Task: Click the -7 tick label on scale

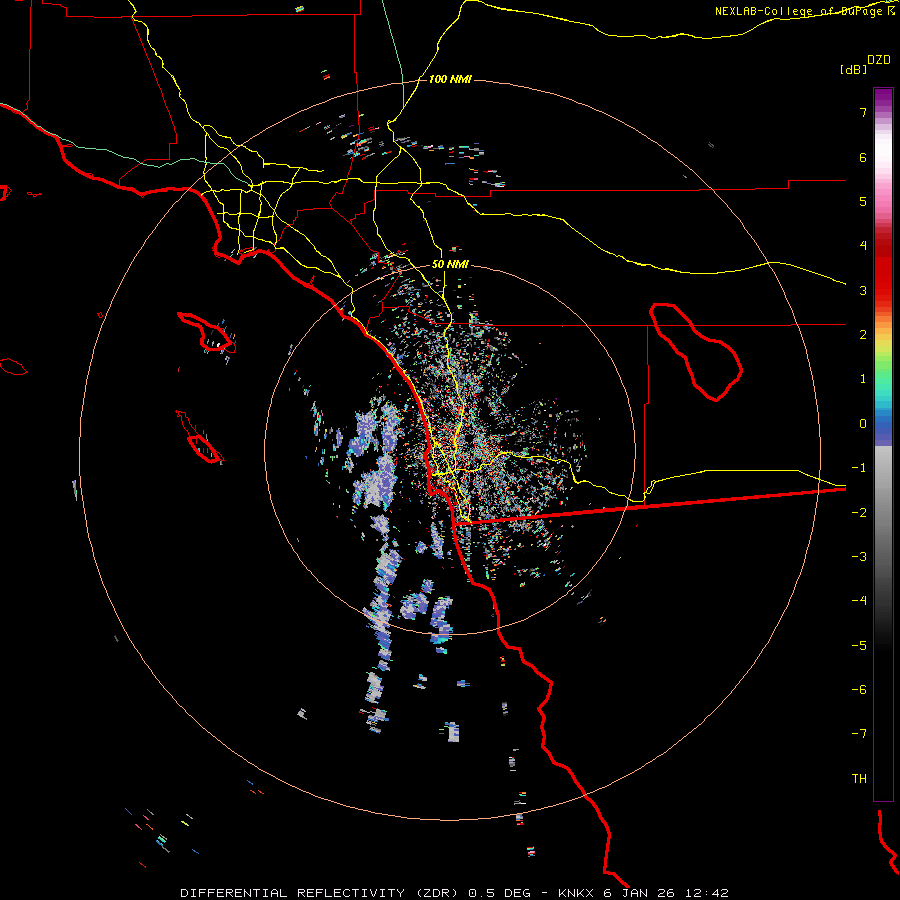Action: tap(859, 734)
